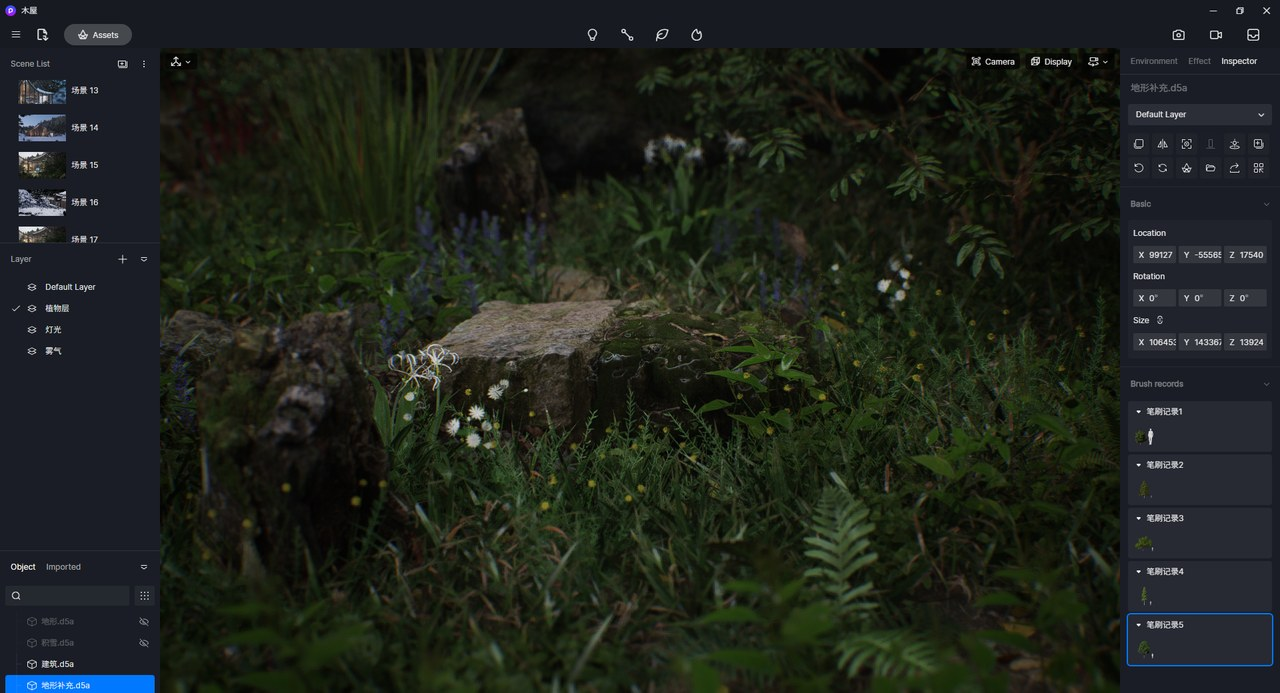
Task: Collapse brush record 笔刷记录2
Action: pos(1138,465)
